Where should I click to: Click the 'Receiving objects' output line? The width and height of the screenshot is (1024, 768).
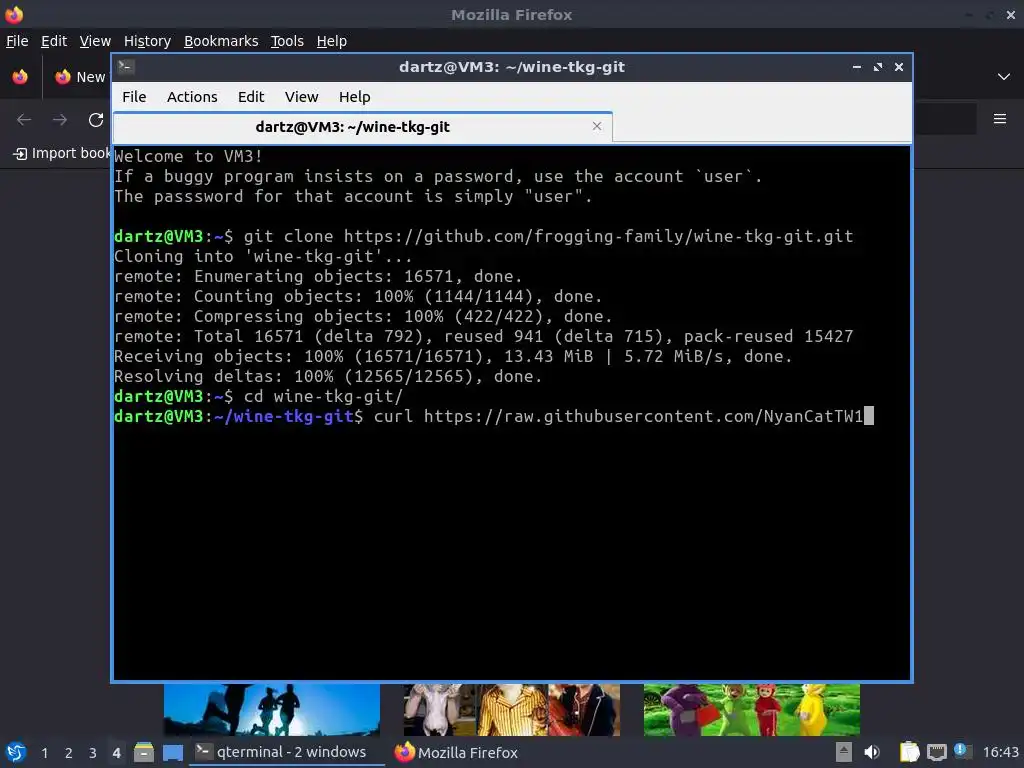453,356
